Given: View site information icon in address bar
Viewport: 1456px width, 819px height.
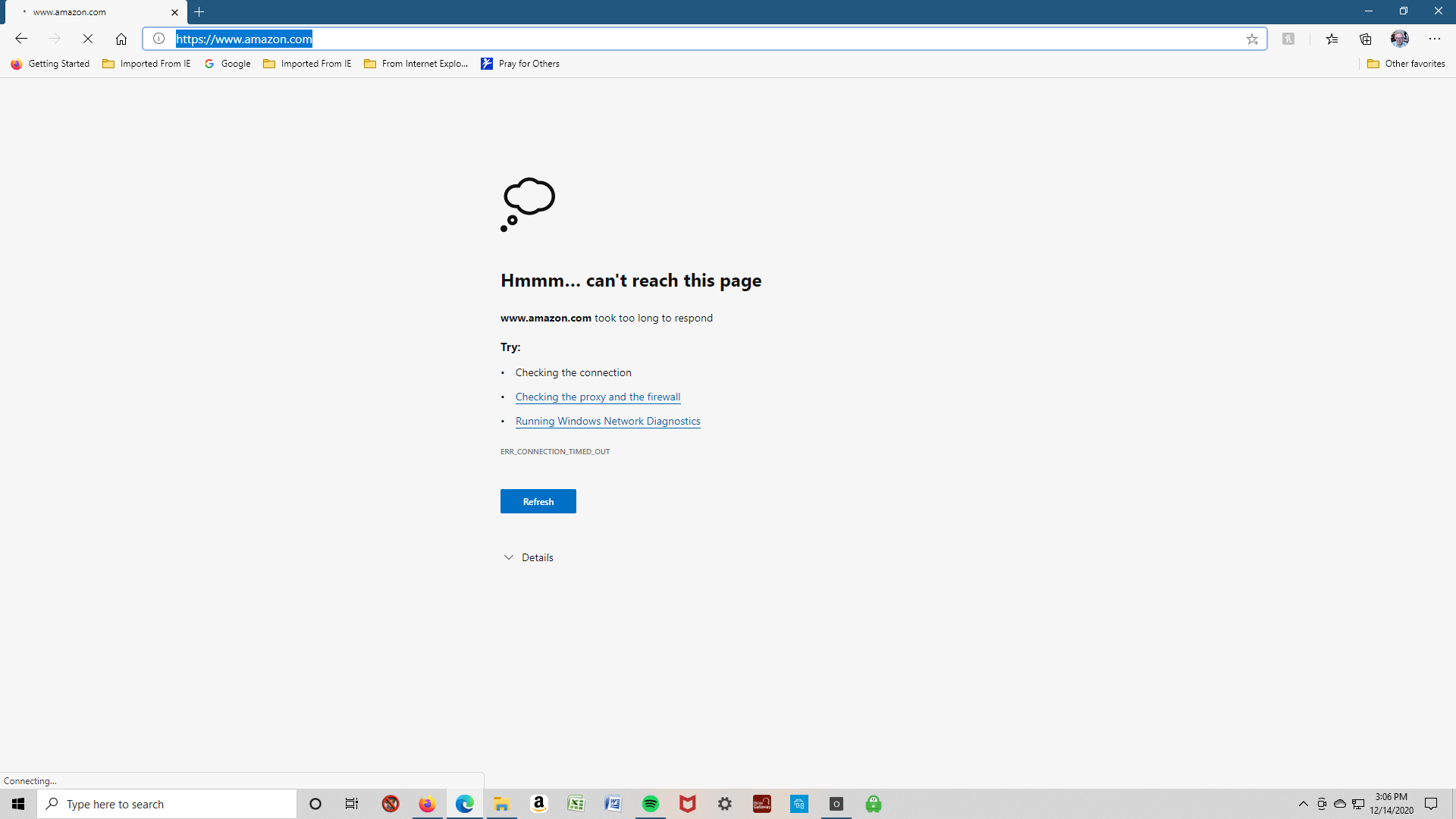Looking at the screenshot, I should tap(159, 39).
